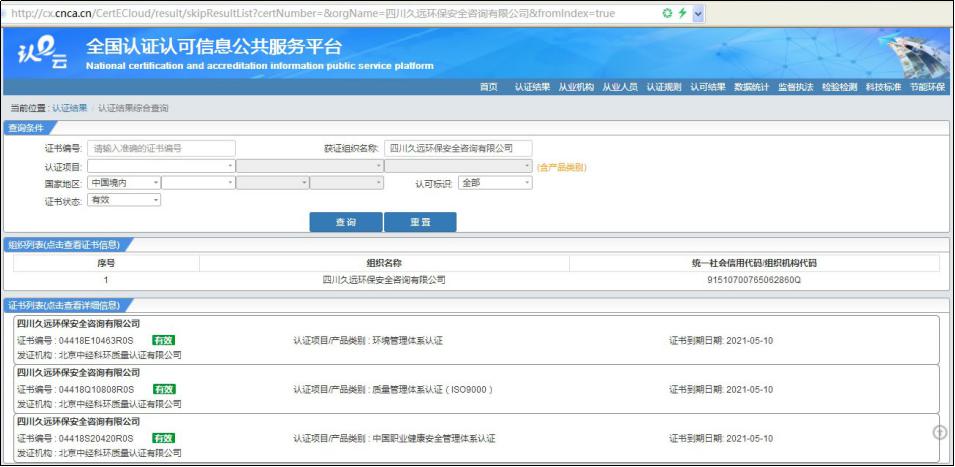Open the 数据统计 menu item
Viewport: 955px width, 467px height.
752,87
